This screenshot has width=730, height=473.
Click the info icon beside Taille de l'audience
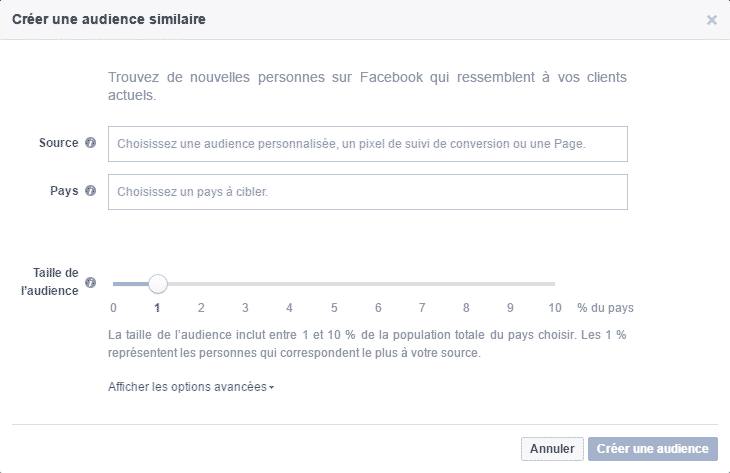[x=91, y=283]
